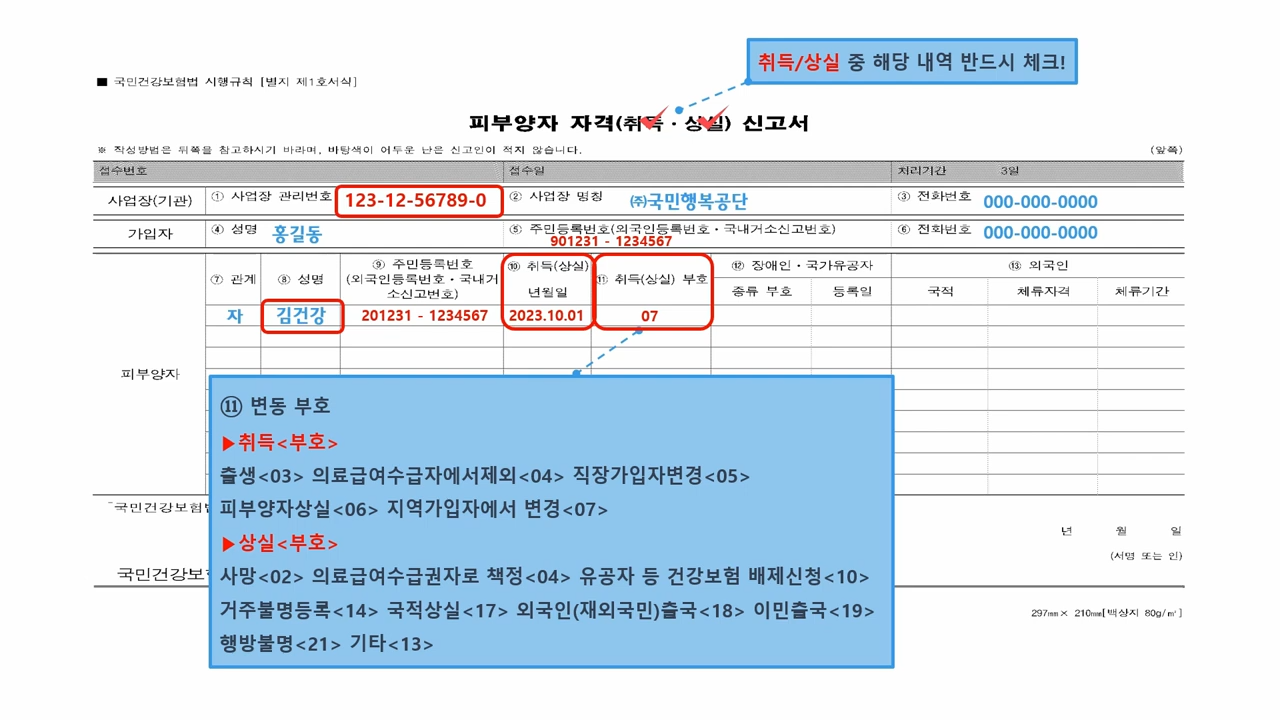The width and height of the screenshot is (1280, 720).
Task: Click the code 직장가입자변경<05>
Action: click(x=662, y=476)
